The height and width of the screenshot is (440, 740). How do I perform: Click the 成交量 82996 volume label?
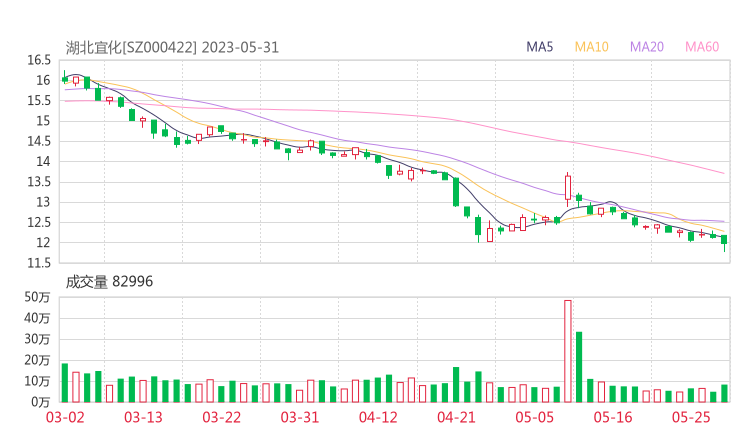pyautogui.click(x=109, y=282)
